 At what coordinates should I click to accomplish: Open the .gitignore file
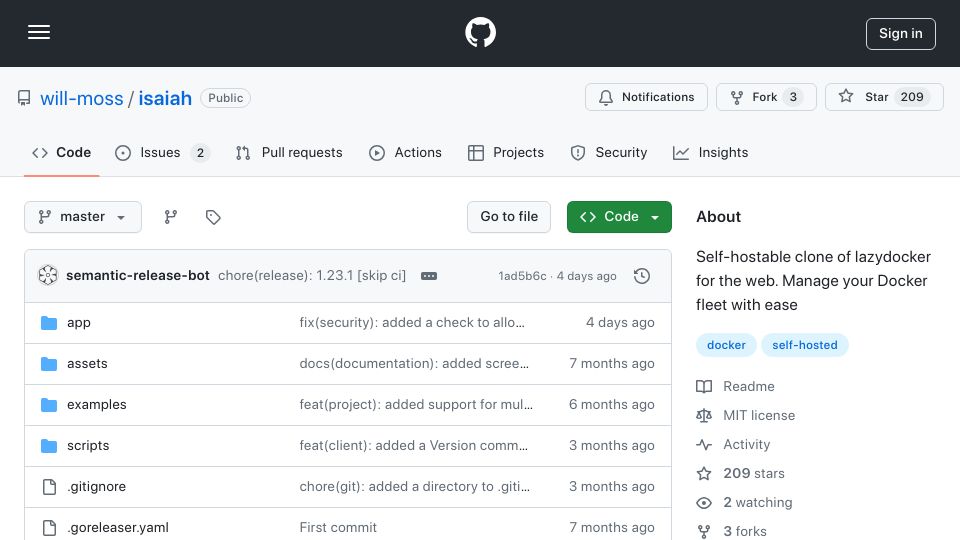pos(96,487)
